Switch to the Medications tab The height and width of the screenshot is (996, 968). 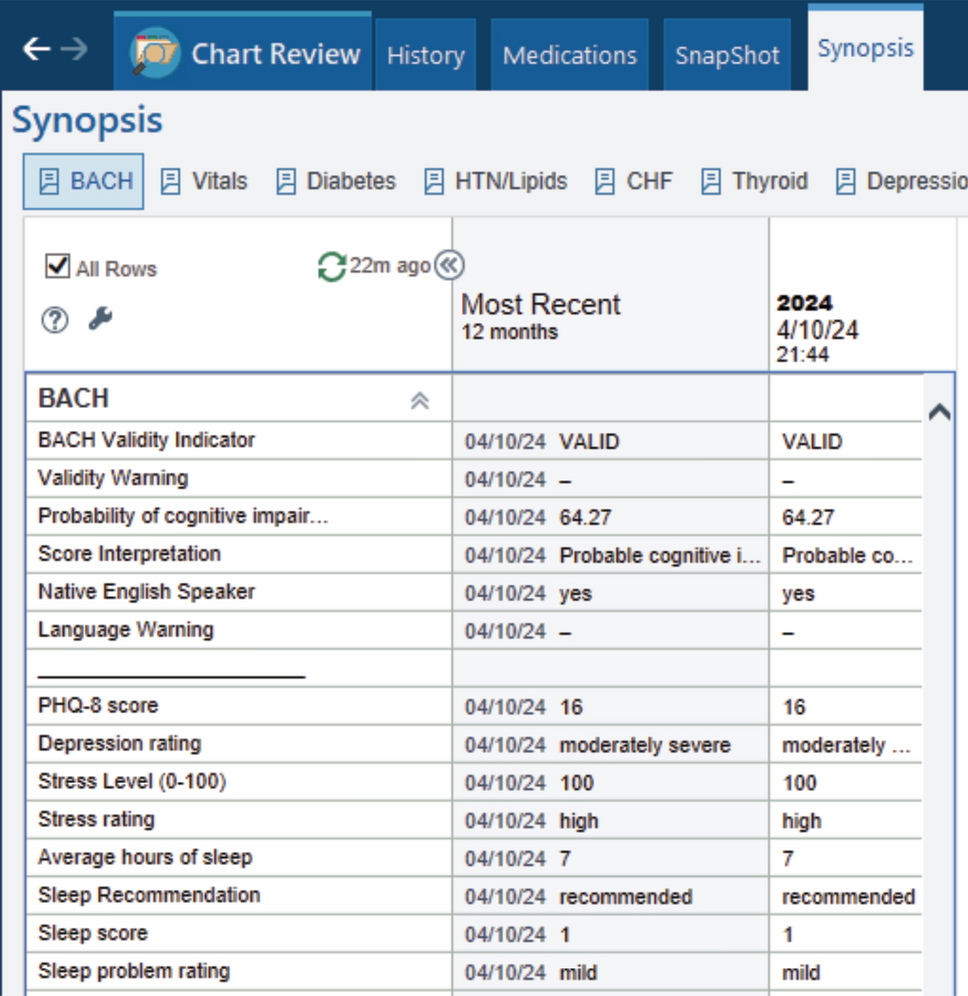pyautogui.click(x=569, y=56)
